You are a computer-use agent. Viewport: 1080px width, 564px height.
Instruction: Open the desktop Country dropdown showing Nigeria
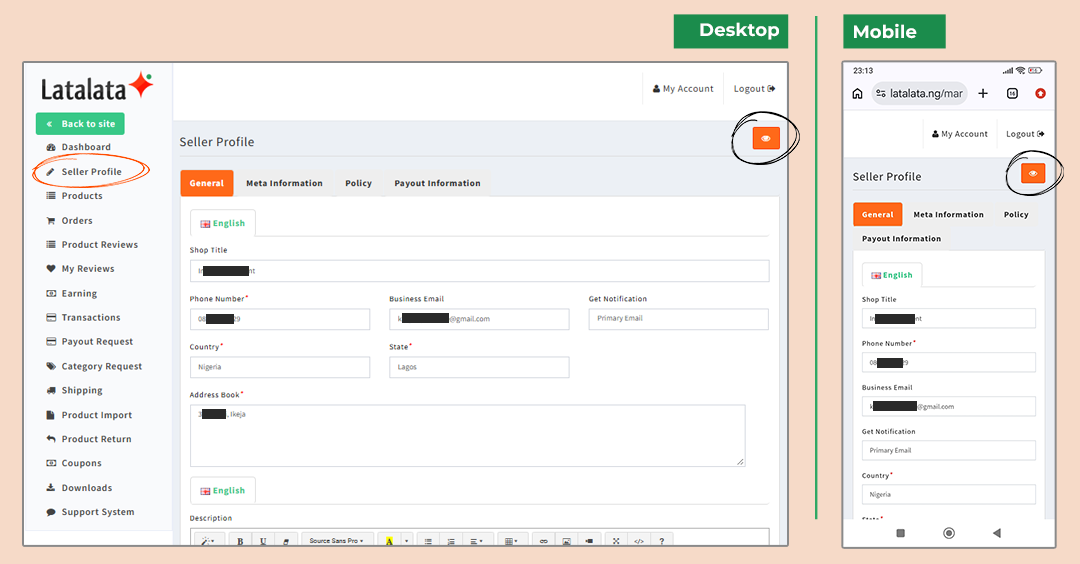(x=280, y=367)
